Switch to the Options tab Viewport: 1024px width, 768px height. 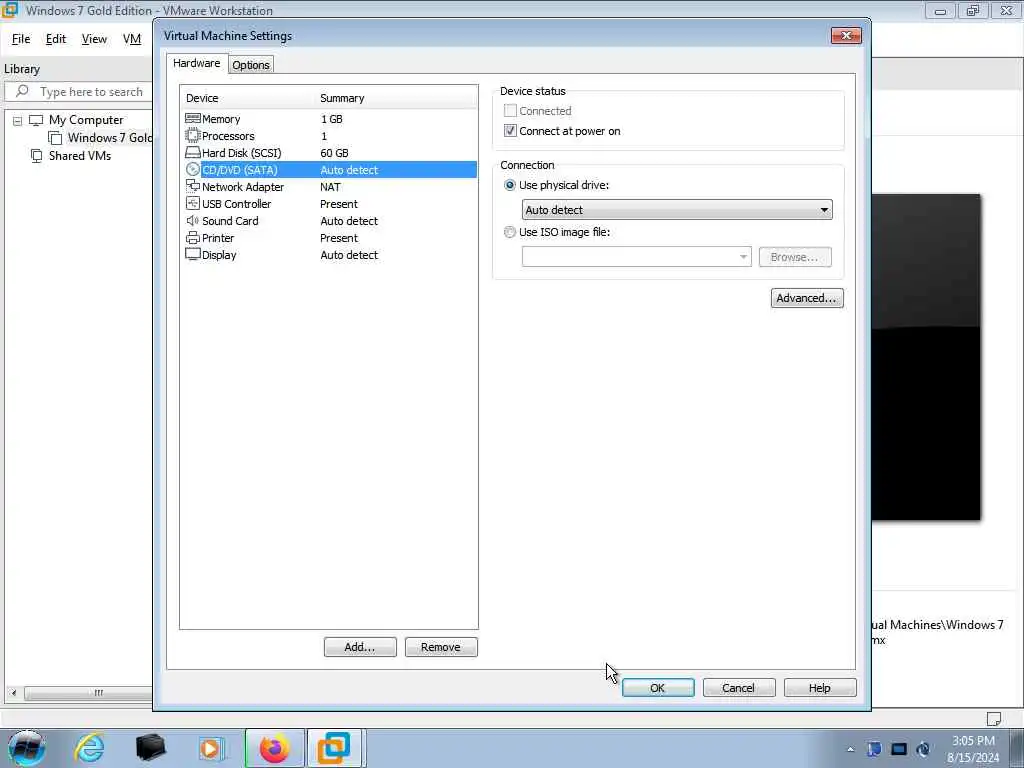point(251,65)
